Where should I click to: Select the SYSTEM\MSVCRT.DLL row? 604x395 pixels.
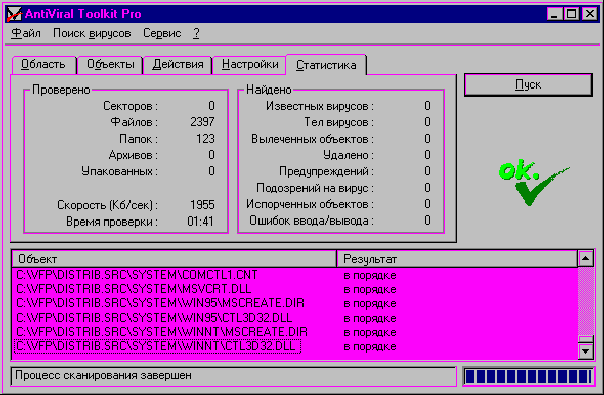(295, 289)
